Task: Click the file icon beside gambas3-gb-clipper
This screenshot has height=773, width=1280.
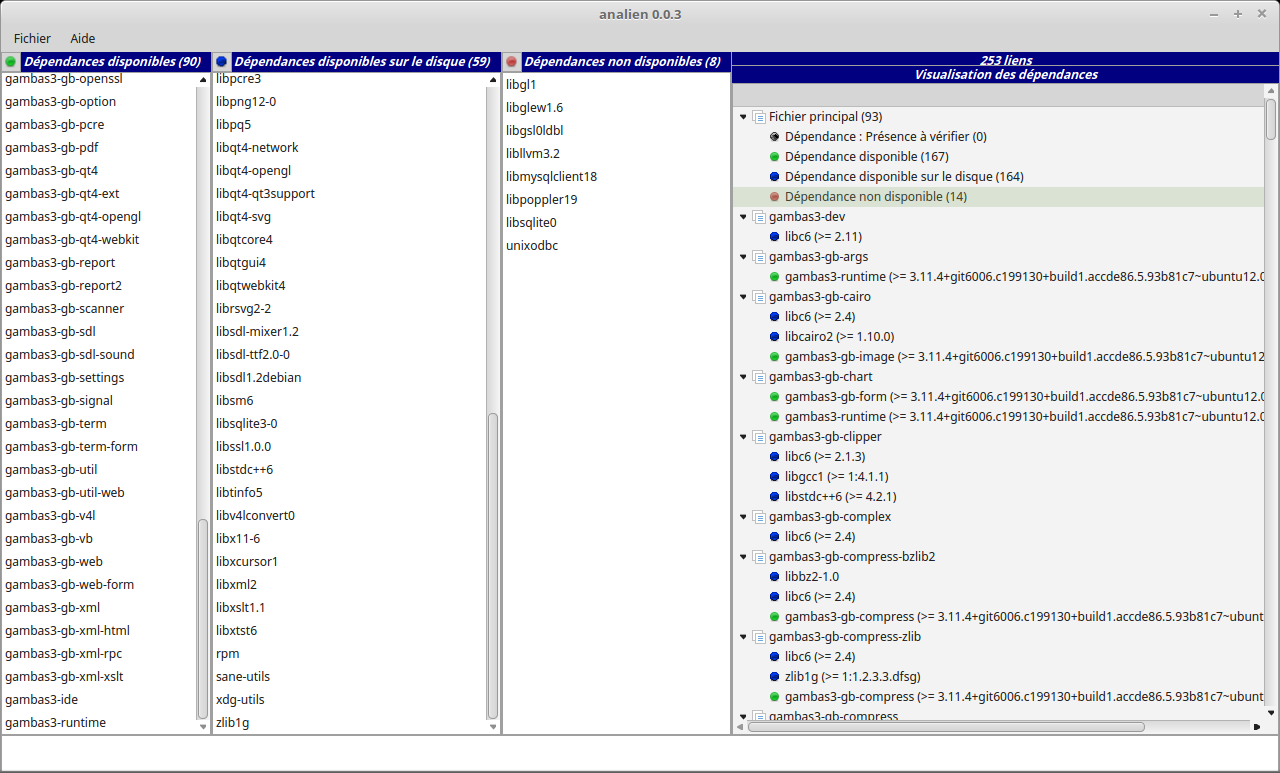Action: click(x=758, y=436)
